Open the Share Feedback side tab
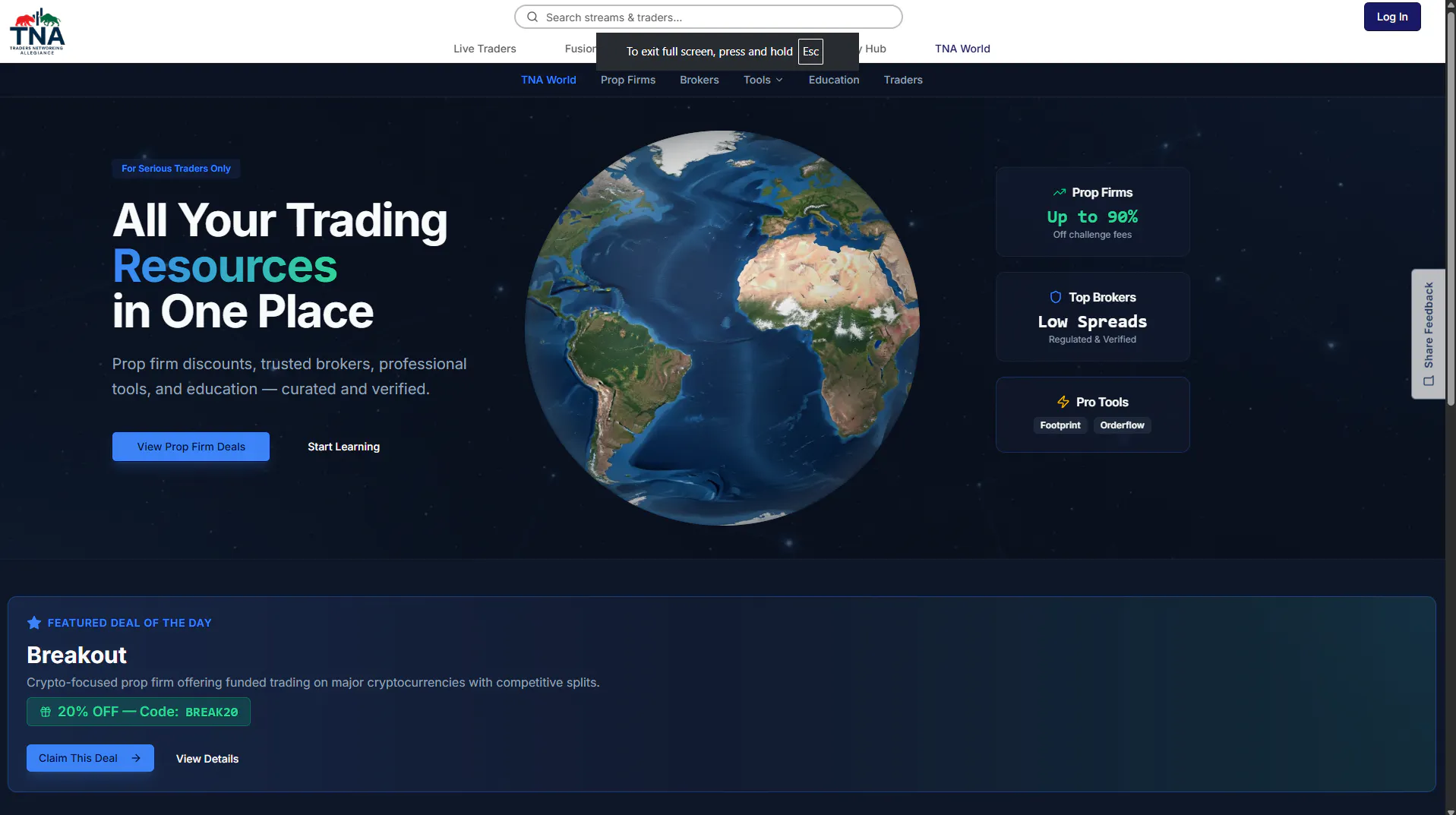 tap(1429, 334)
